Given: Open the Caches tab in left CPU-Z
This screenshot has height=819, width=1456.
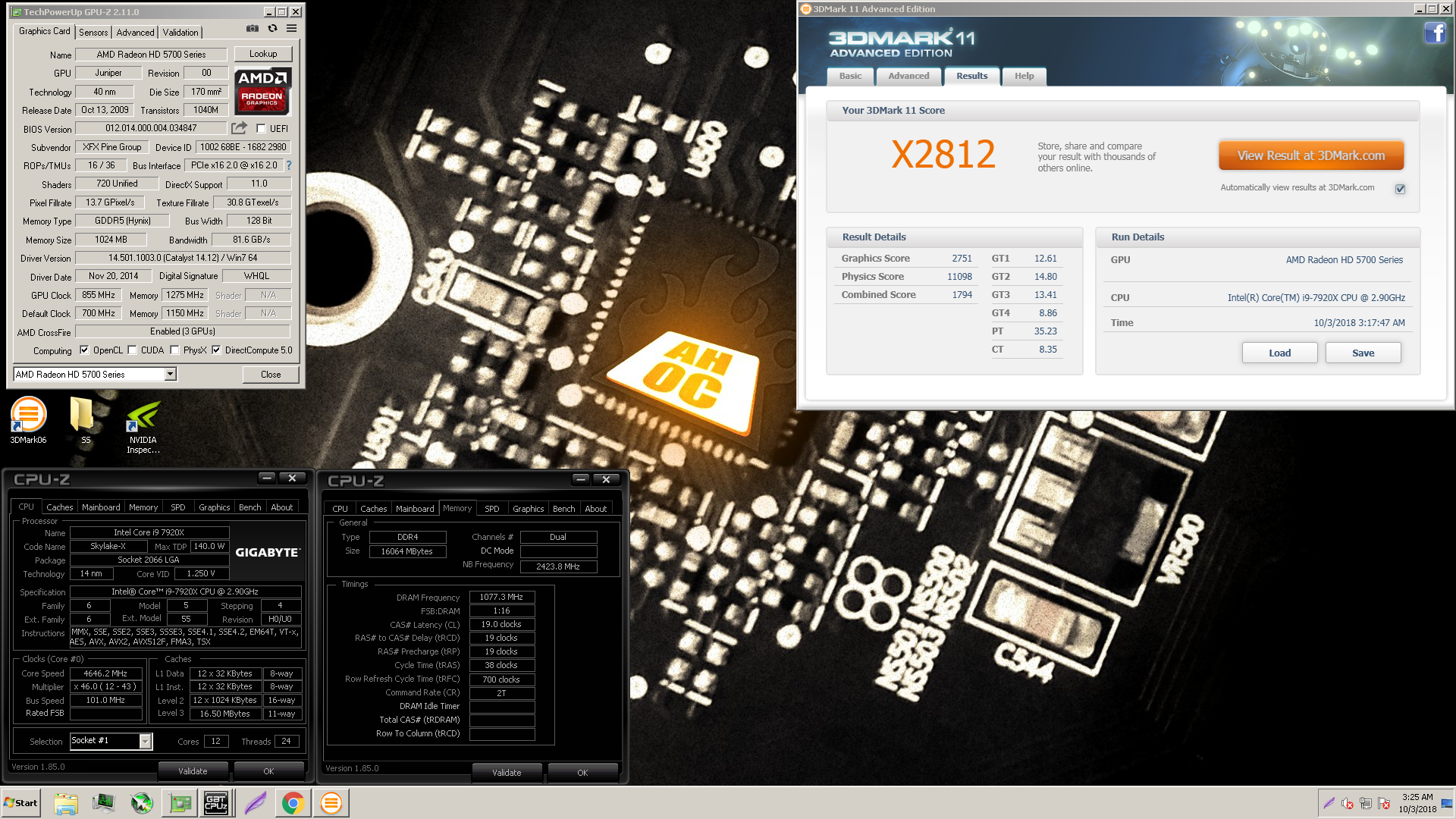Looking at the screenshot, I should [59, 507].
